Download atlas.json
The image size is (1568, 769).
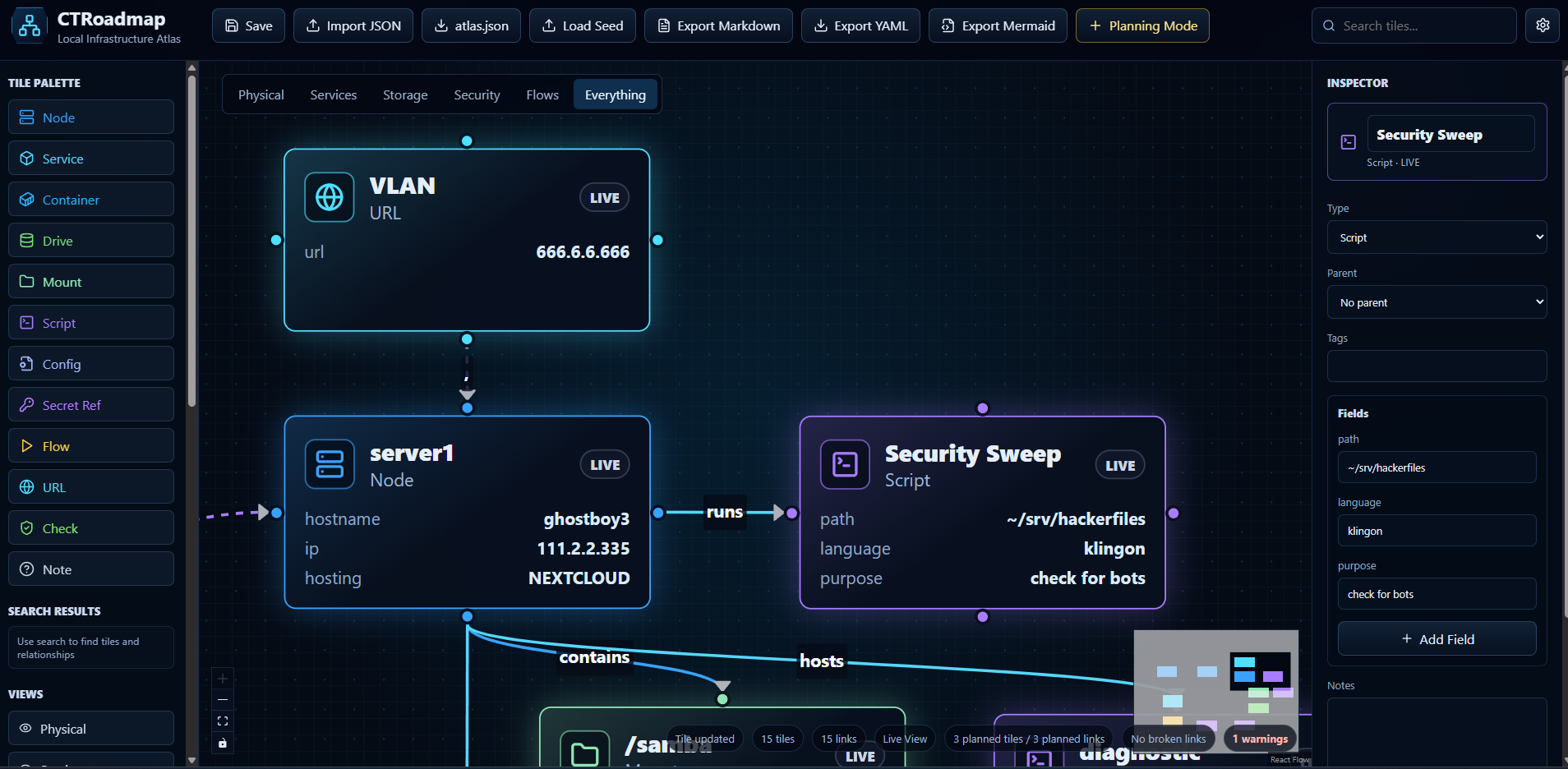pyautogui.click(x=472, y=25)
